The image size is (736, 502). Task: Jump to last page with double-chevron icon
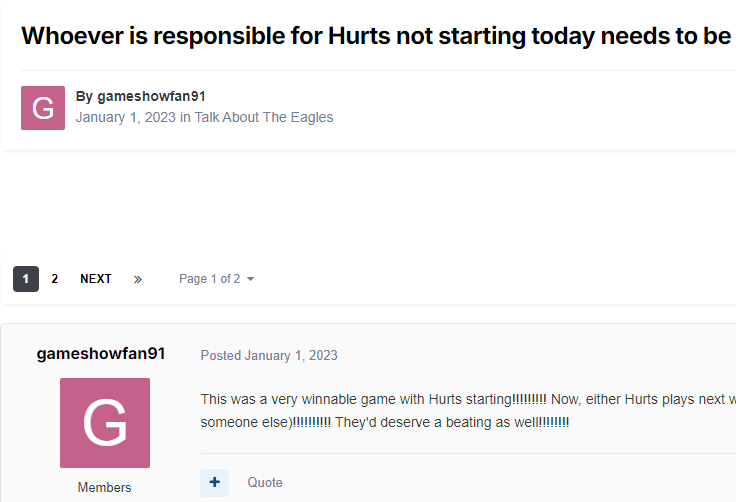click(138, 279)
